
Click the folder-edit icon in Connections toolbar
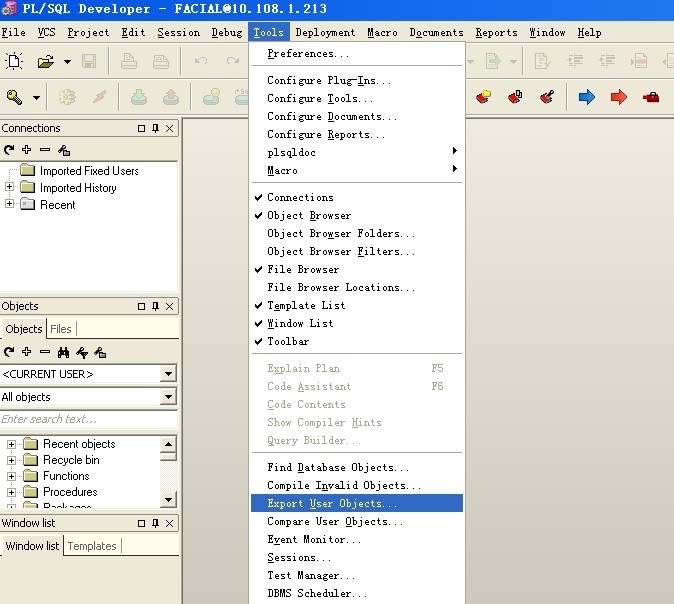[64, 150]
